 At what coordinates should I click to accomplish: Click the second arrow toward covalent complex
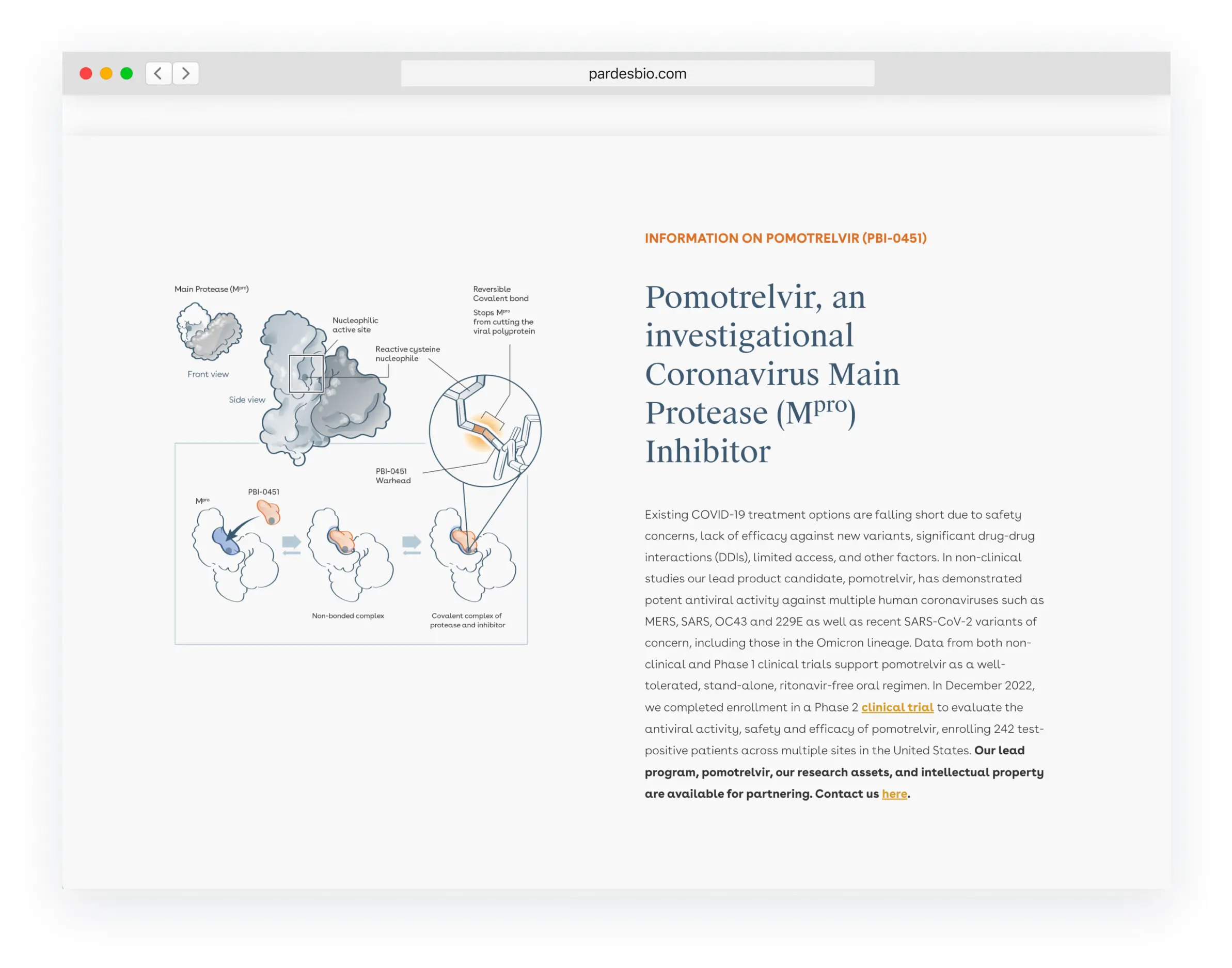(412, 545)
